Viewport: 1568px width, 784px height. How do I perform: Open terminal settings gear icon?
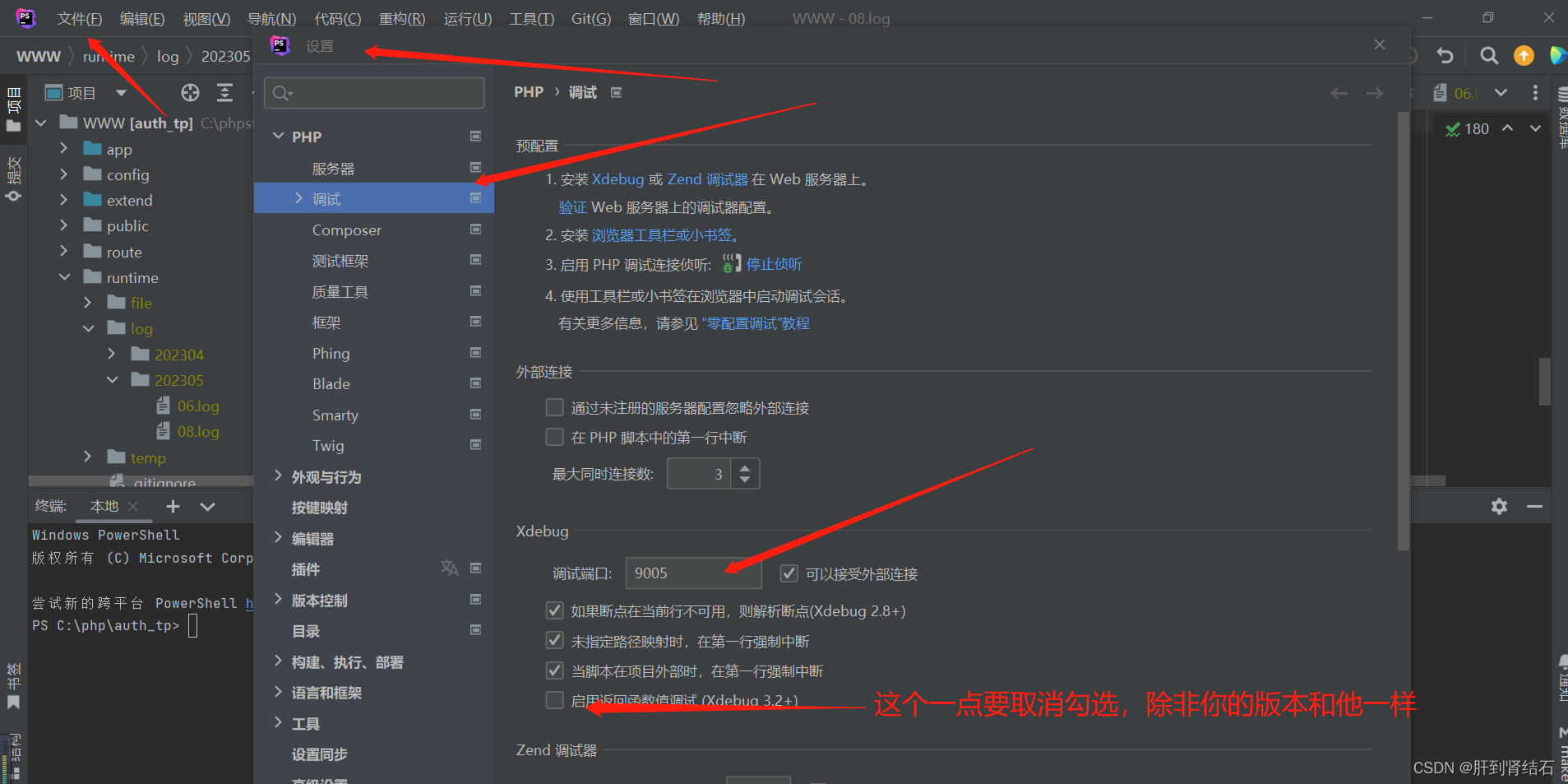pos(1499,506)
